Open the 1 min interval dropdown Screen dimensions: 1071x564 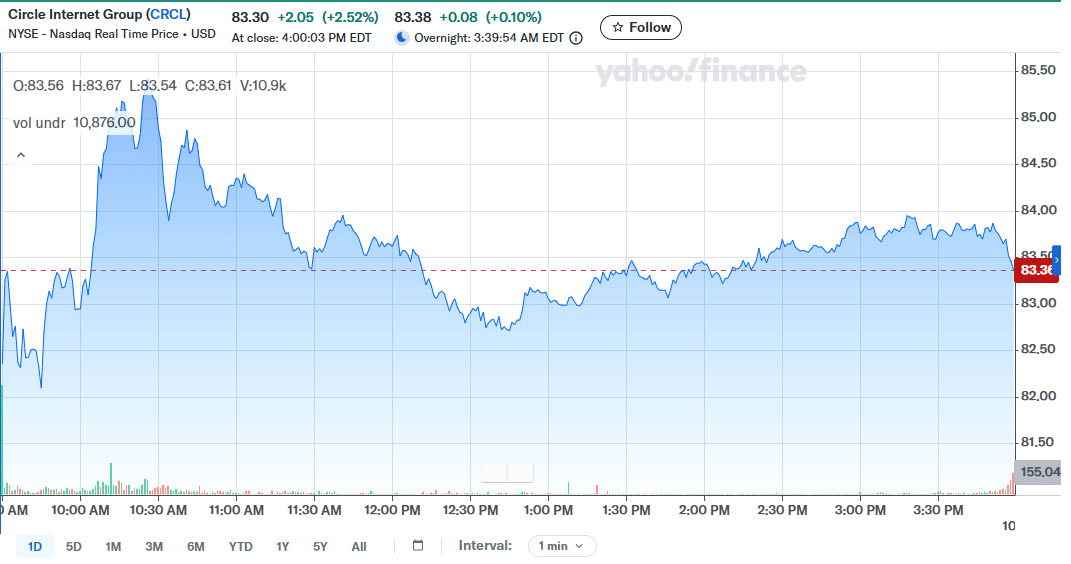click(561, 546)
